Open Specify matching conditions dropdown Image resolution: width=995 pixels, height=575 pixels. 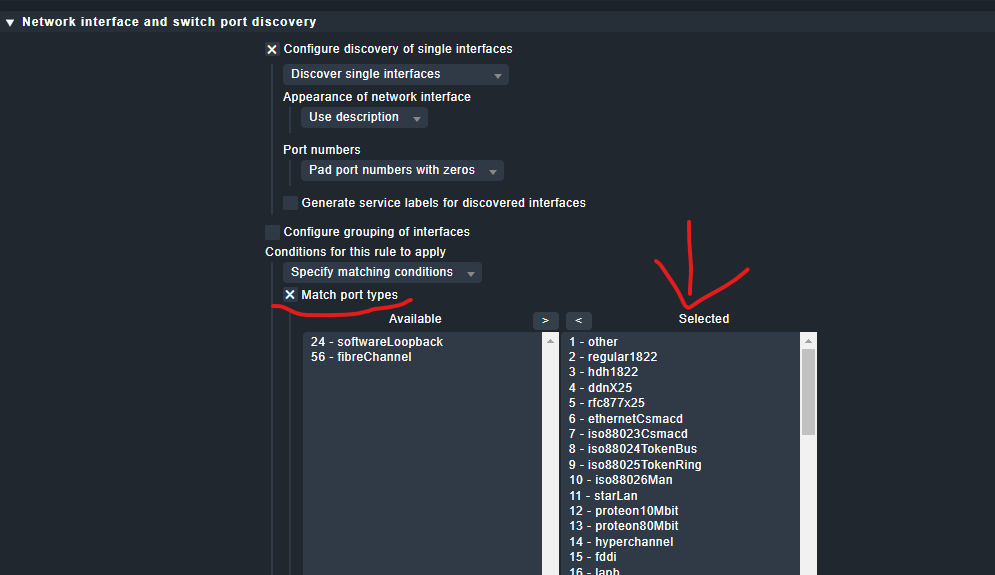[382, 273]
